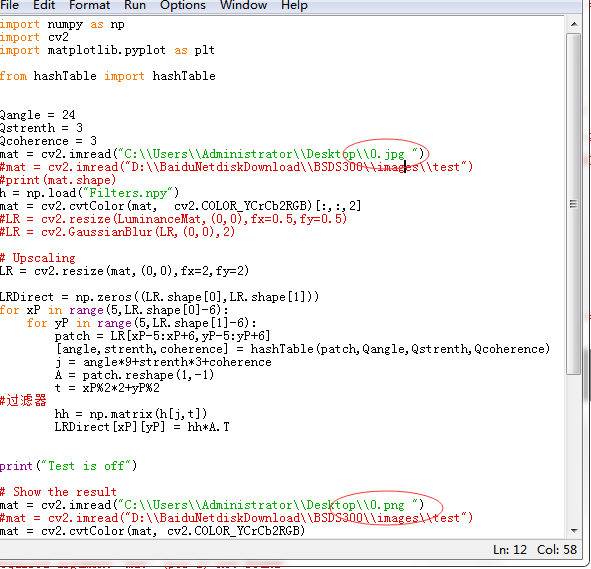Screen dimensions: 591x569
Task: Click the "Ln: 12" status bar indicator
Action: [x=510, y=550]
